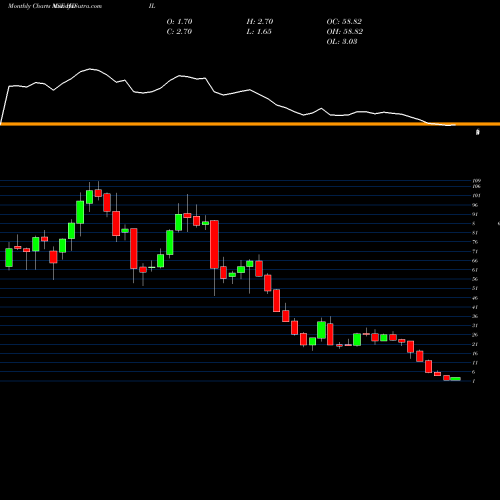Click the Monthly Charts title text
Viewport: 500px width, 500px height.
pos(29,6)
